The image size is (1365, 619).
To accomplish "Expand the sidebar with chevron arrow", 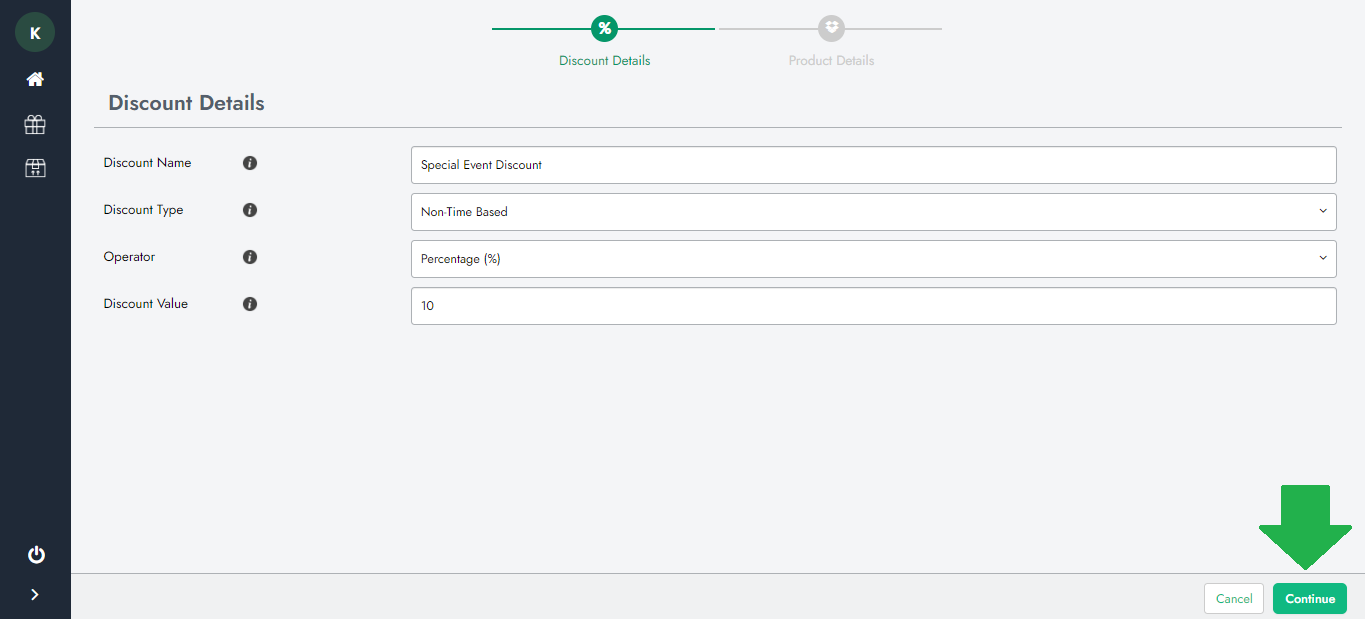I will coord(35,595).
